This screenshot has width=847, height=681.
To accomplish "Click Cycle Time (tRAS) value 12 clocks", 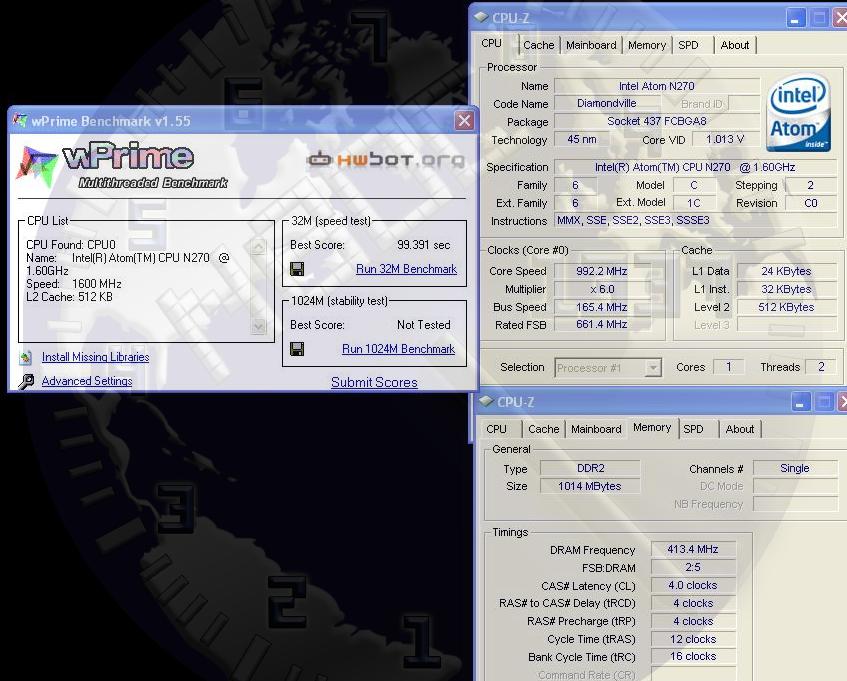I will [x=693, y=639].
